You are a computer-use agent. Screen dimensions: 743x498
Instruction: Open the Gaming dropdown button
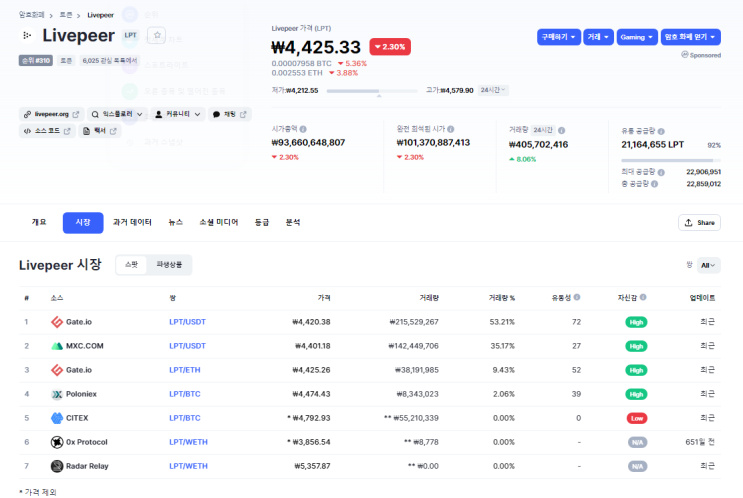point(637,37)
